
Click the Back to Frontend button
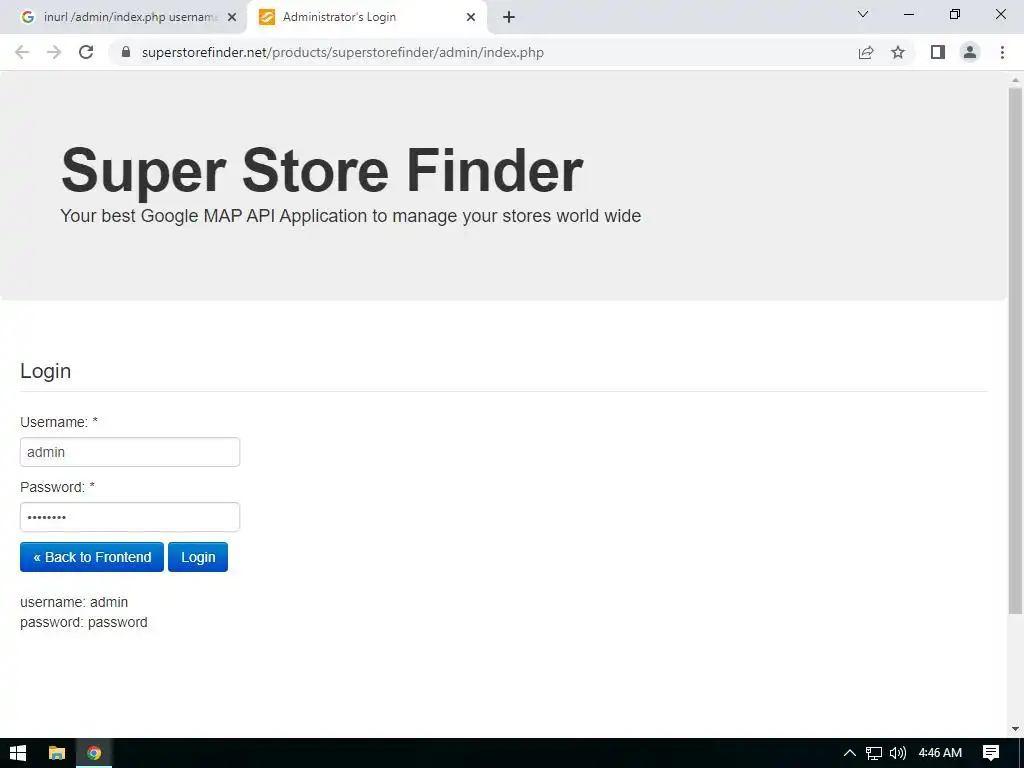click(x=92, y=557)
